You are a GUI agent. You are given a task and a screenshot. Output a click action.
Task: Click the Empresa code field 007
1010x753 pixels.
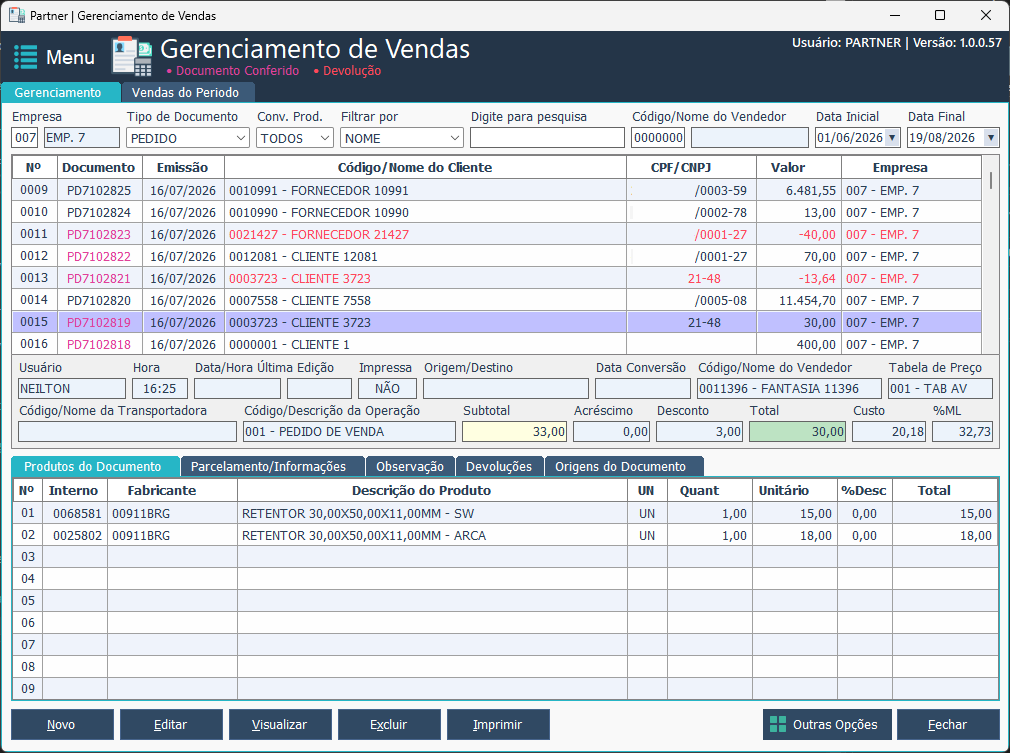pos(25,138)
